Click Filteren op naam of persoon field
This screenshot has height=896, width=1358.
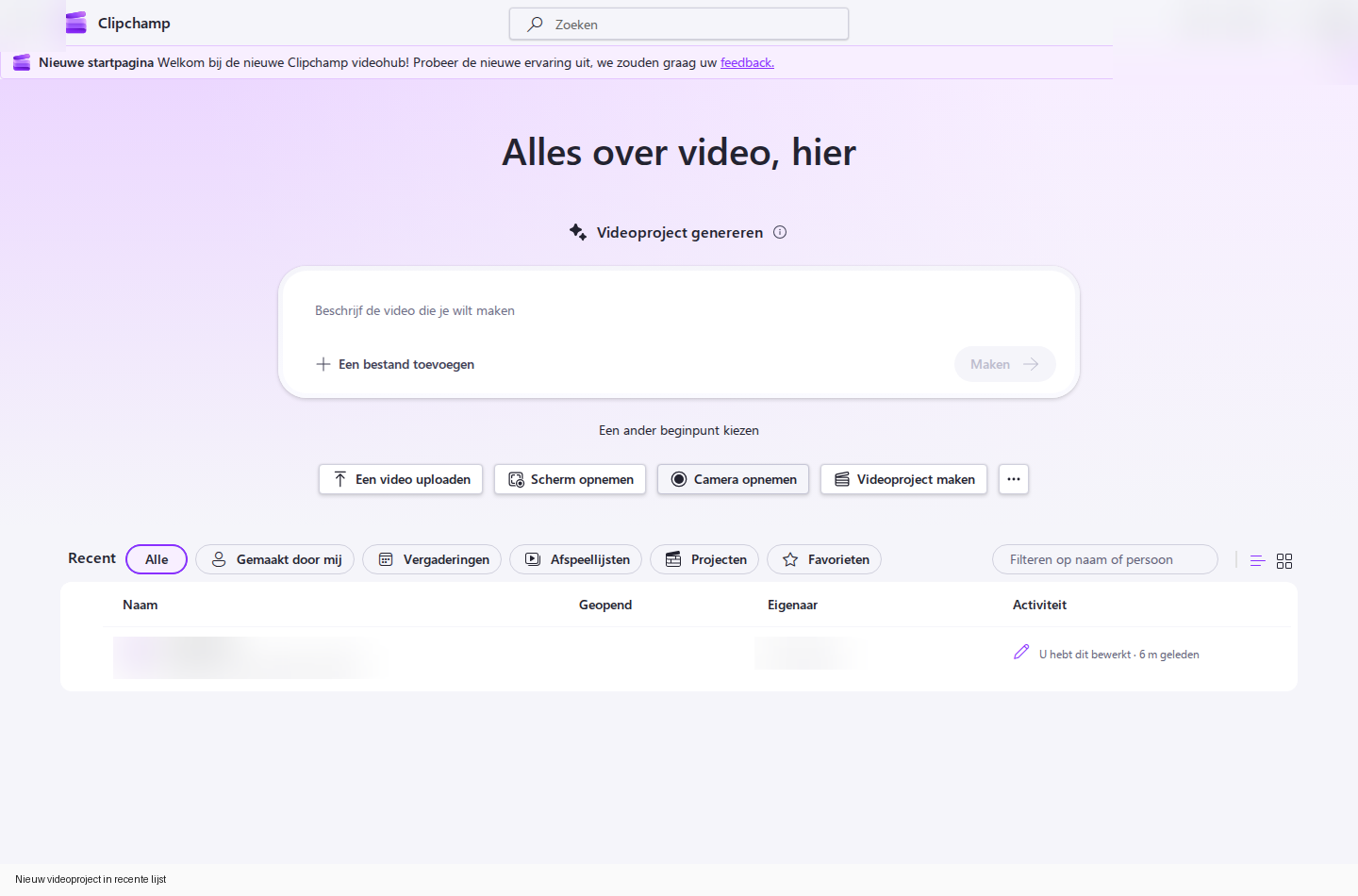point(1105,559)
